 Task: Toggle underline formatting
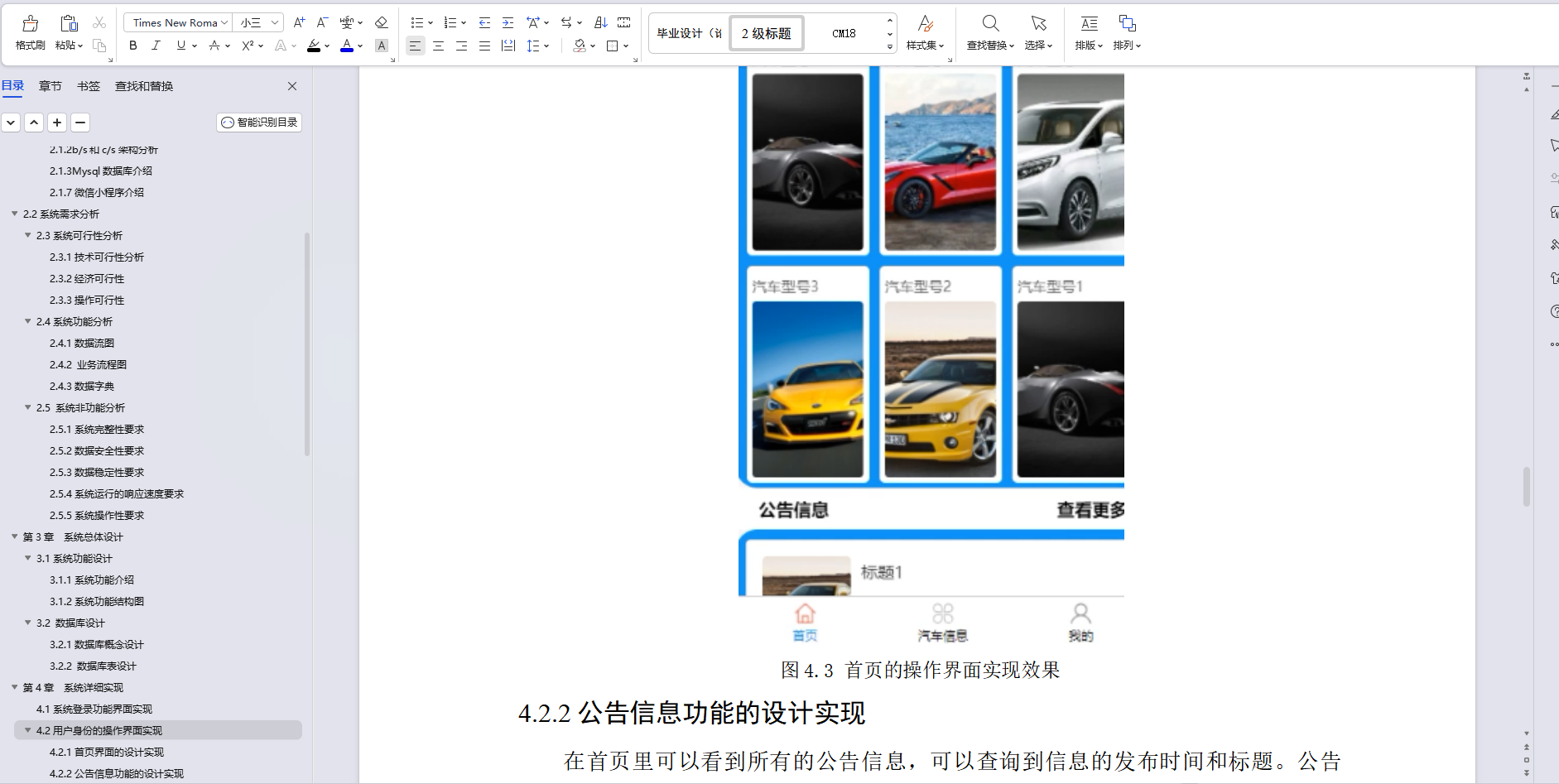click(x=179, y=46)
